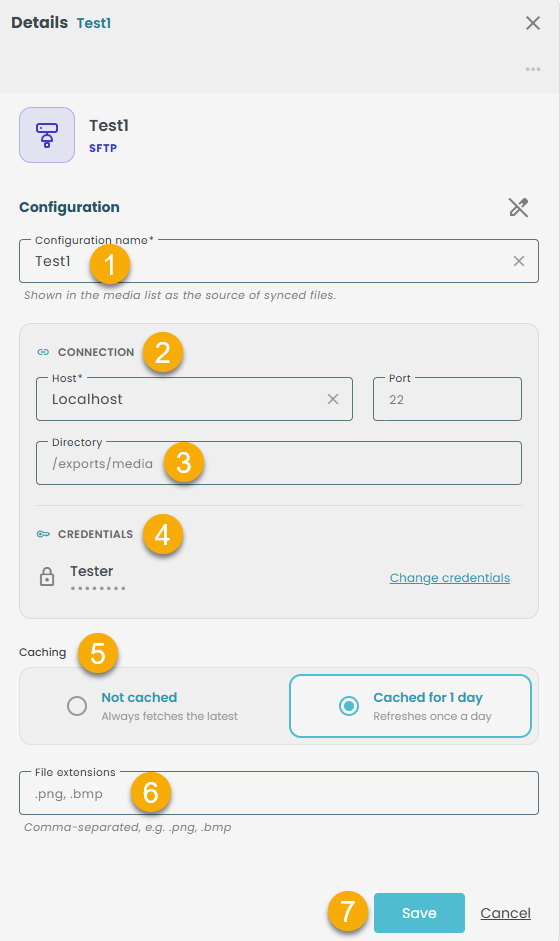Clear the Host field with the X icon
This screenshot has height=941, width=560.
(x=333, y=399)
